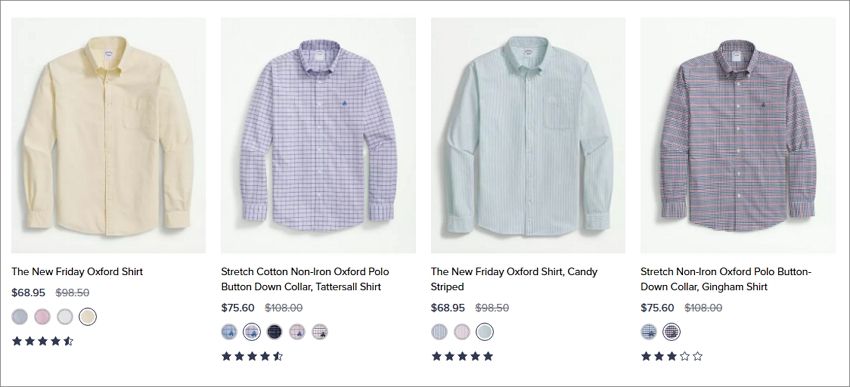Open Stretch Cotton Non-Iron Tattersall Shirt title
Viewport: 850px width, 387px height.
[x=305, y=279]
